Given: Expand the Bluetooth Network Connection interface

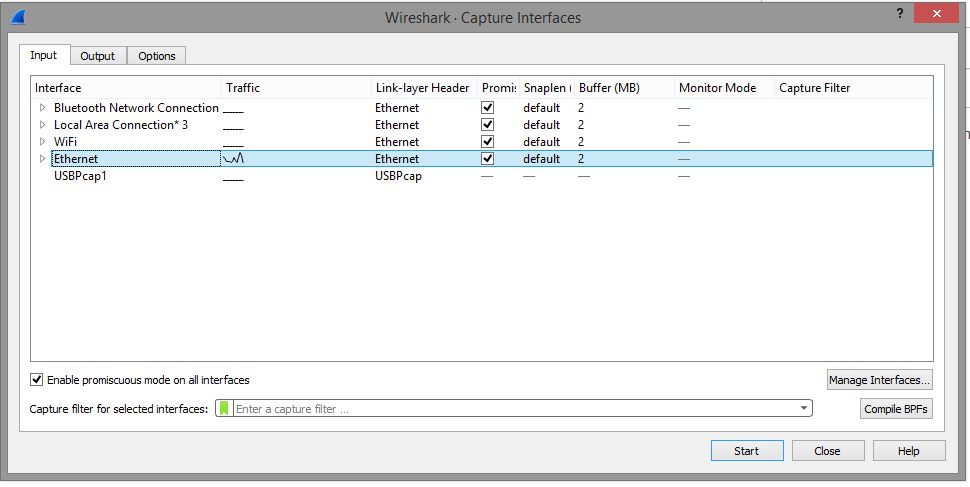Looking at the screenshot, I should pos(42,108).
